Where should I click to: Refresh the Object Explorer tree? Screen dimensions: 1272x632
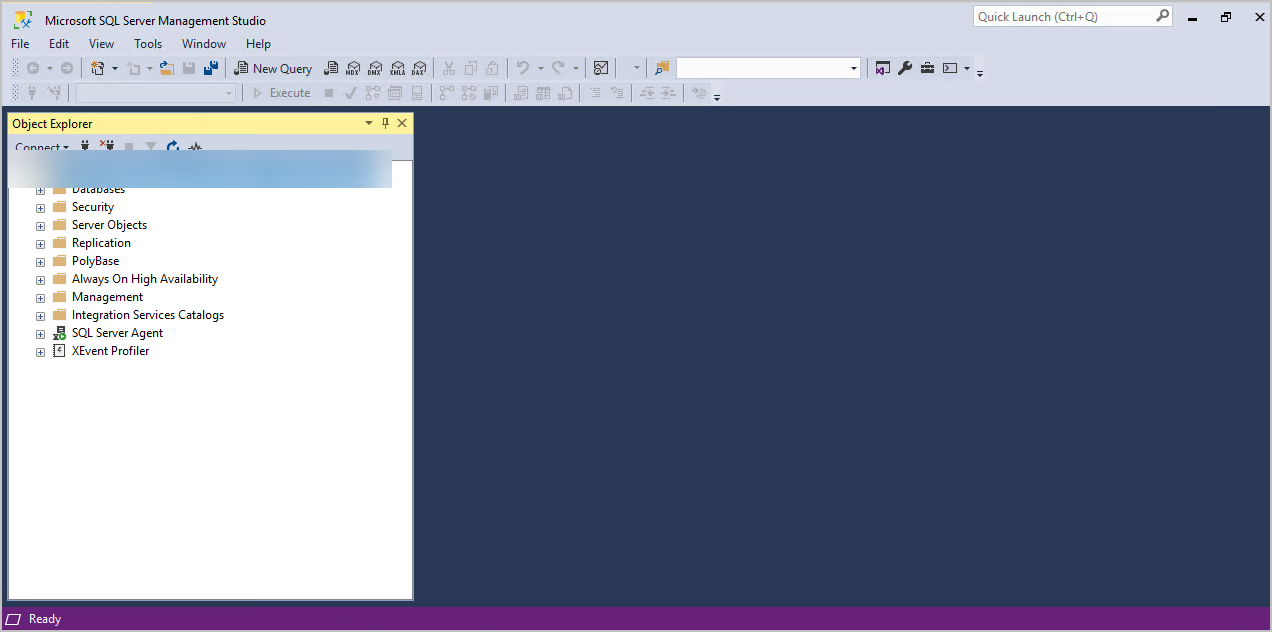172,147
